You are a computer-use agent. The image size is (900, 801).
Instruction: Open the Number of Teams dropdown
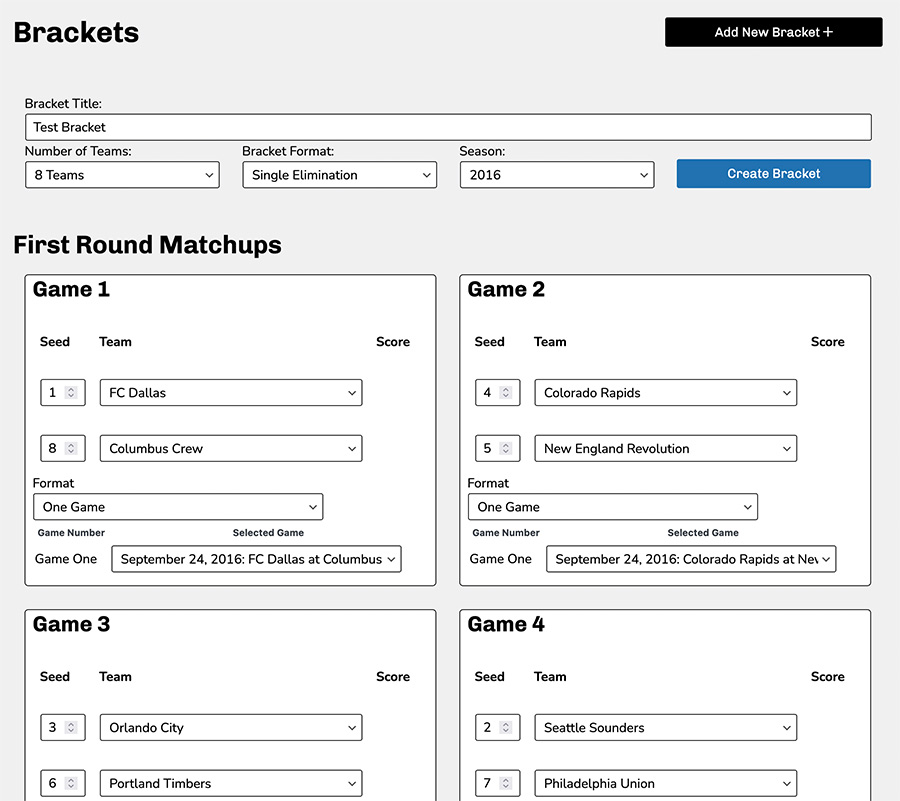tap(122, 175)
